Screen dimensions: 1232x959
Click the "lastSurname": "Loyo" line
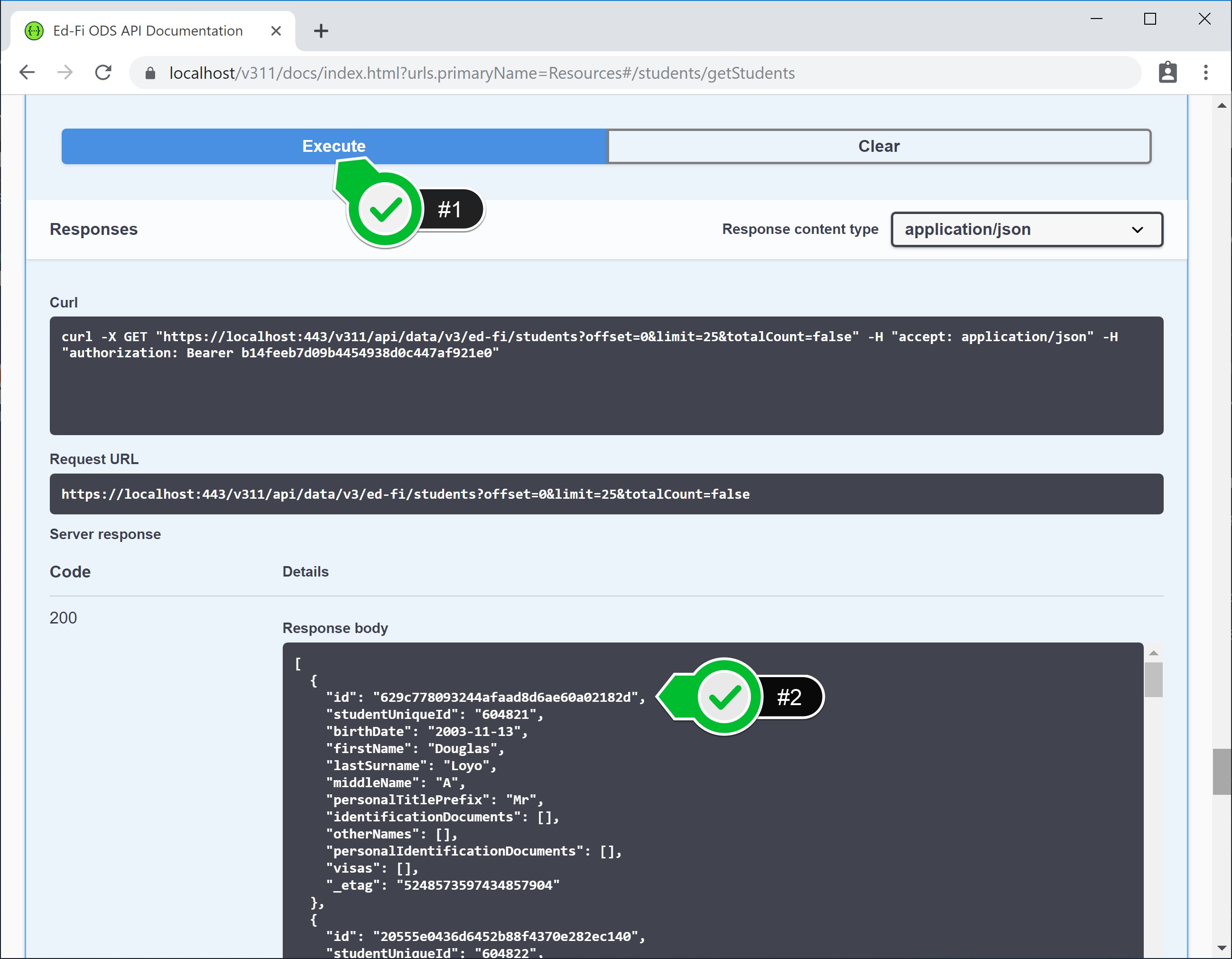click(411, 766)
